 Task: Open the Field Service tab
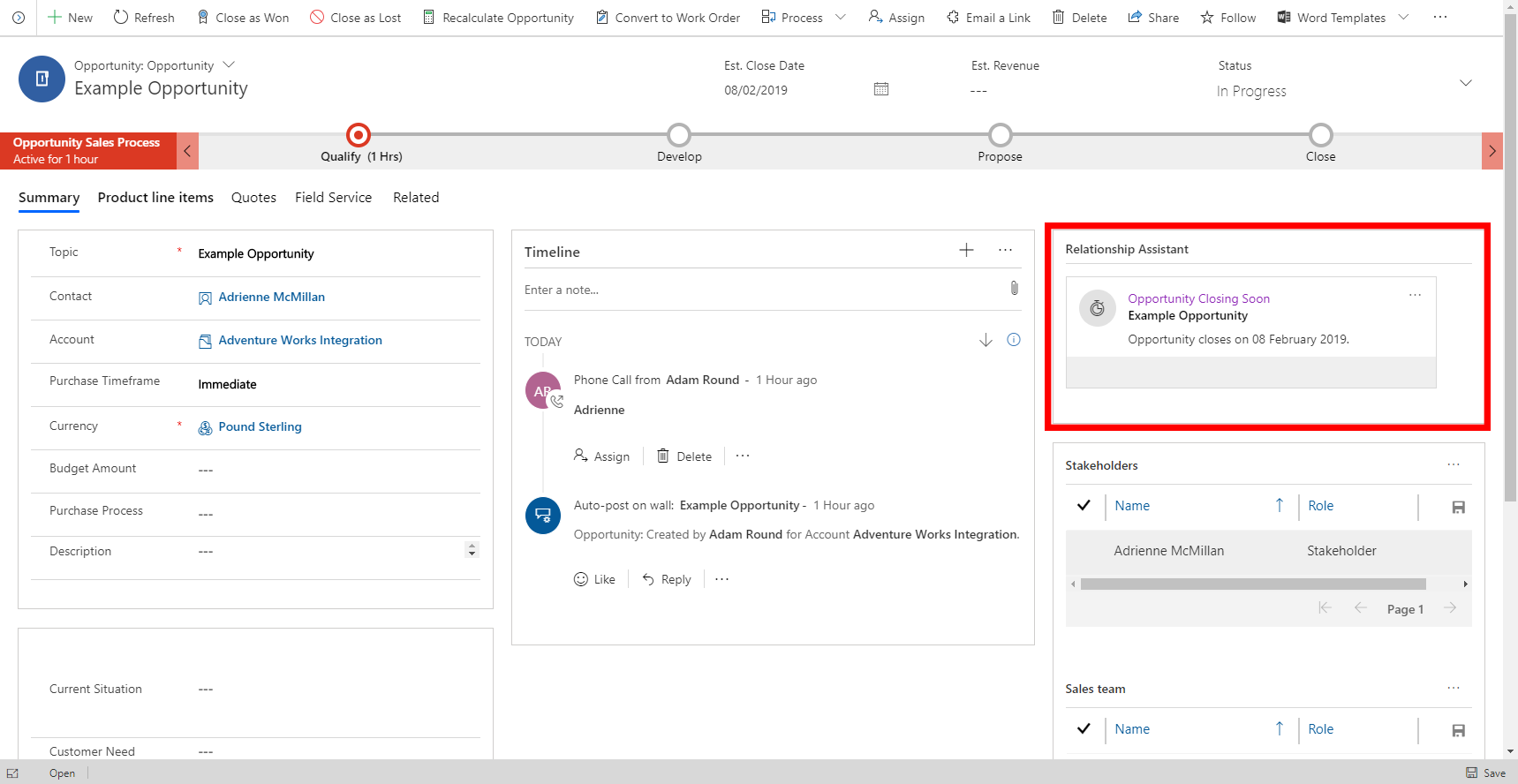[x=333, y=198]
